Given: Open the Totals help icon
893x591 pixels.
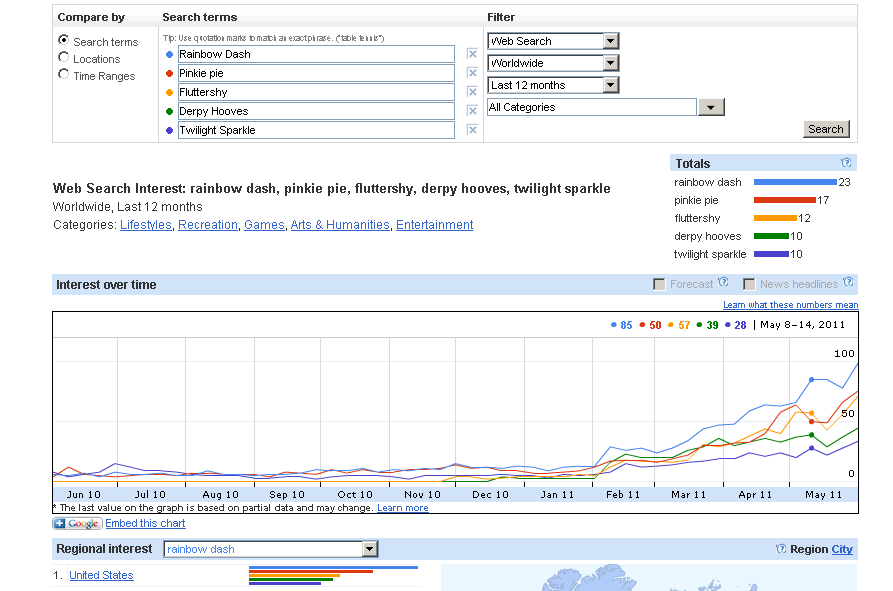Looking at the screenshot, I should pyautogui.click(x=846, y=163).
